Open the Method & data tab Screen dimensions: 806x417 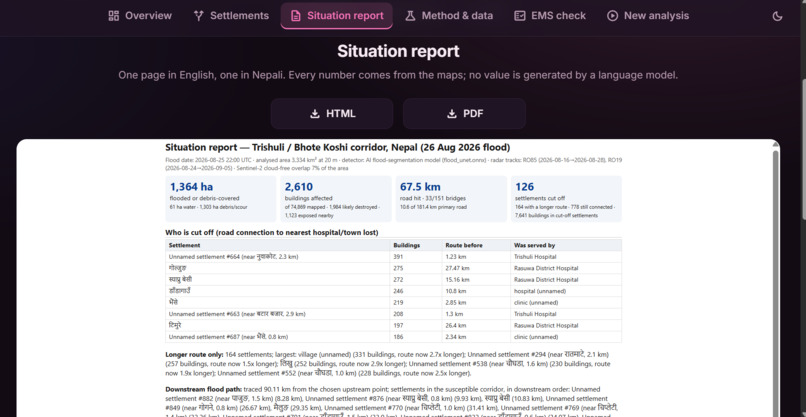pos(449,16)
